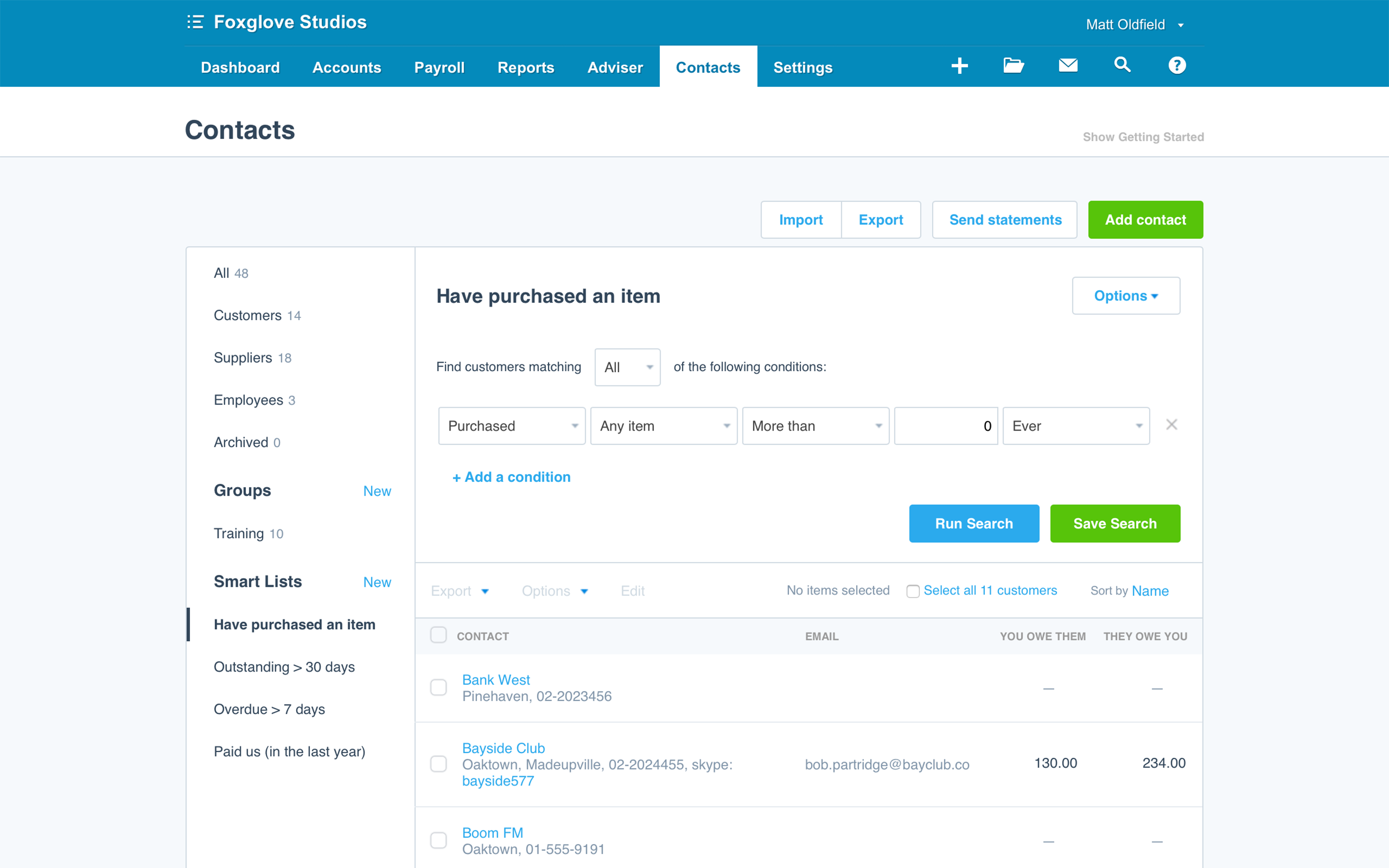Image resolution: width=1389 pixels, height=868 pixels.
Task: Click the Run Search button
Action: pyautogui.click(x=974, y=523)
